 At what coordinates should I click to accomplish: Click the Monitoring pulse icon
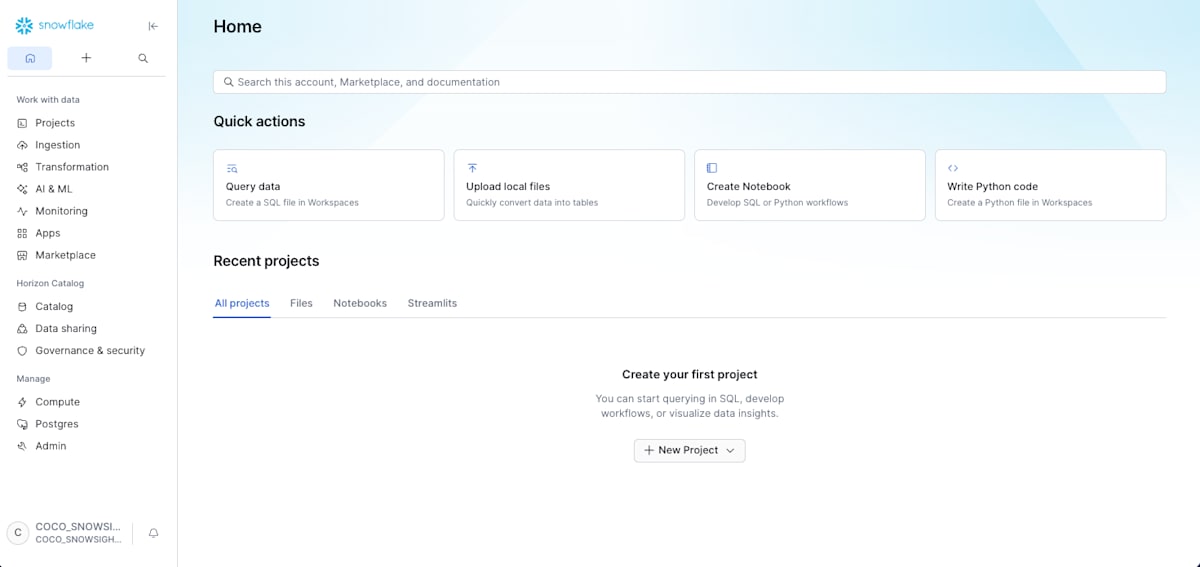tap(23, 211)
